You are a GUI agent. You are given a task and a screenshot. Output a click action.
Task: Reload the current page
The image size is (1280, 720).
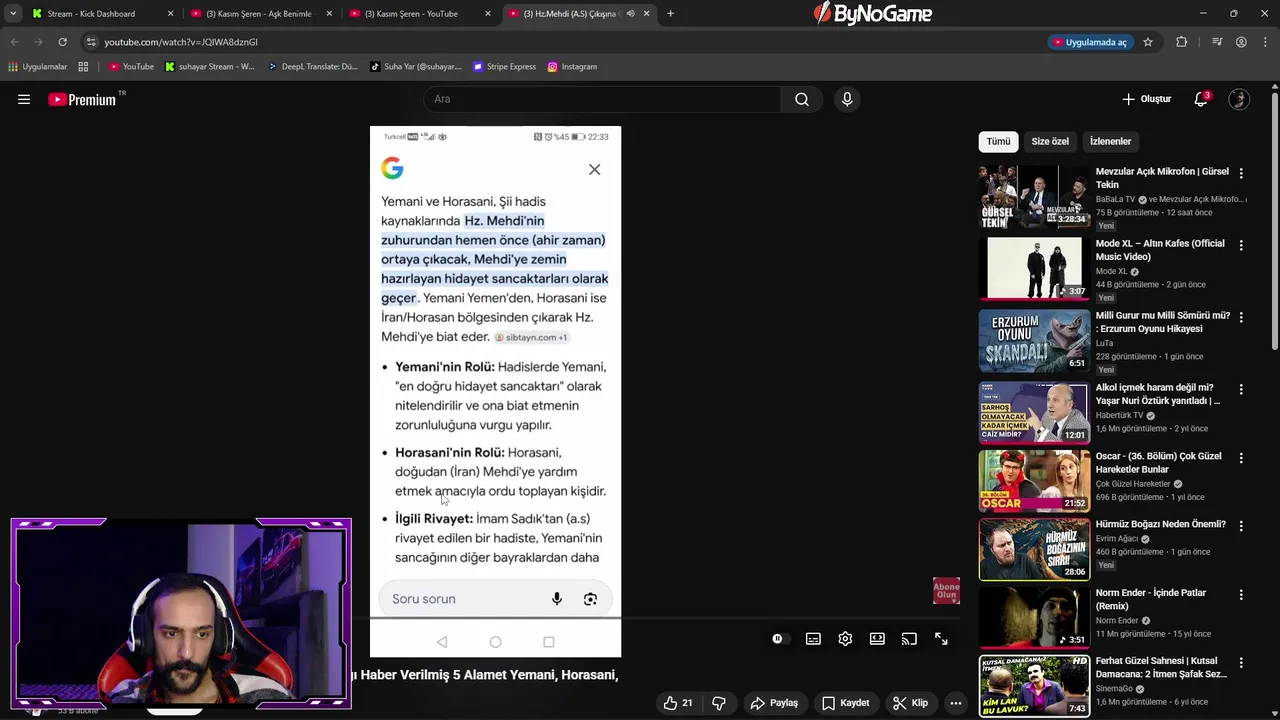(x=62, y=42)
